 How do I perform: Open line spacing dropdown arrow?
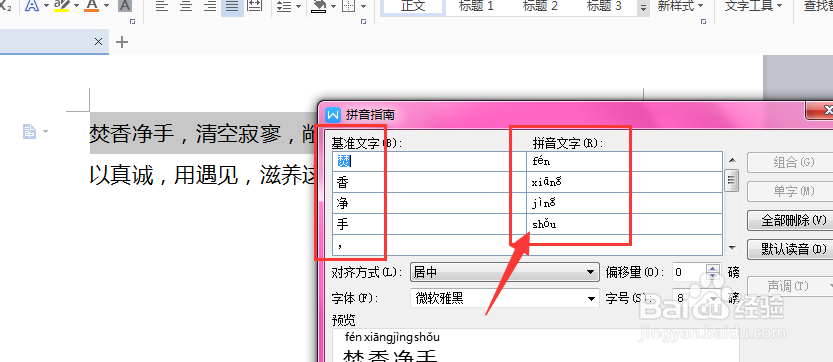coord(298,6)
